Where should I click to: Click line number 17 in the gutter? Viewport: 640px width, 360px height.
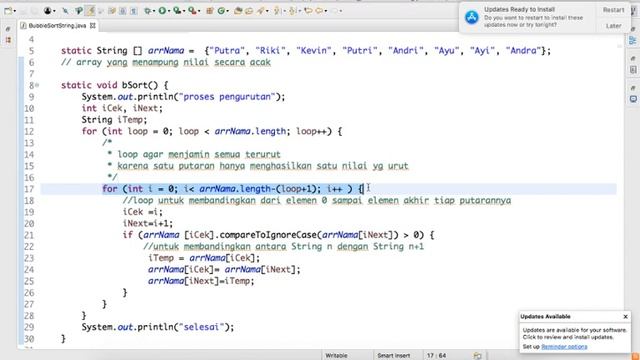(29, 189)
